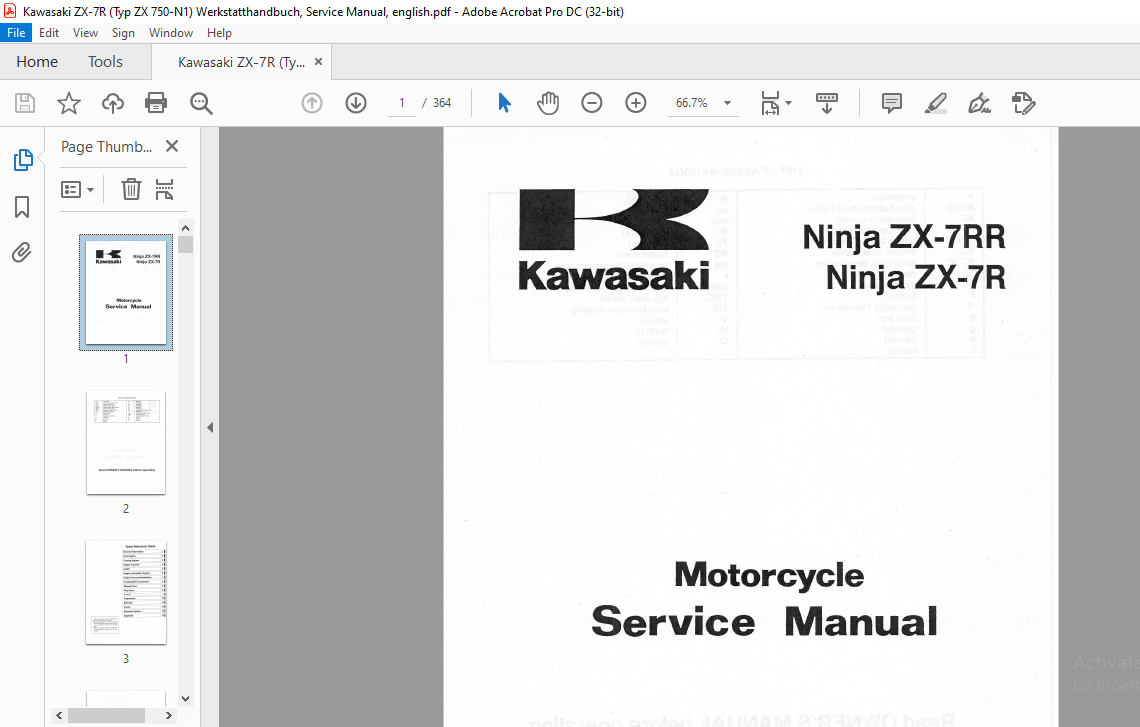The image size is (1140, 727).
Task: Click the print pages thumbnail icon
Action: pyautogui.click(x=164, y=189)
